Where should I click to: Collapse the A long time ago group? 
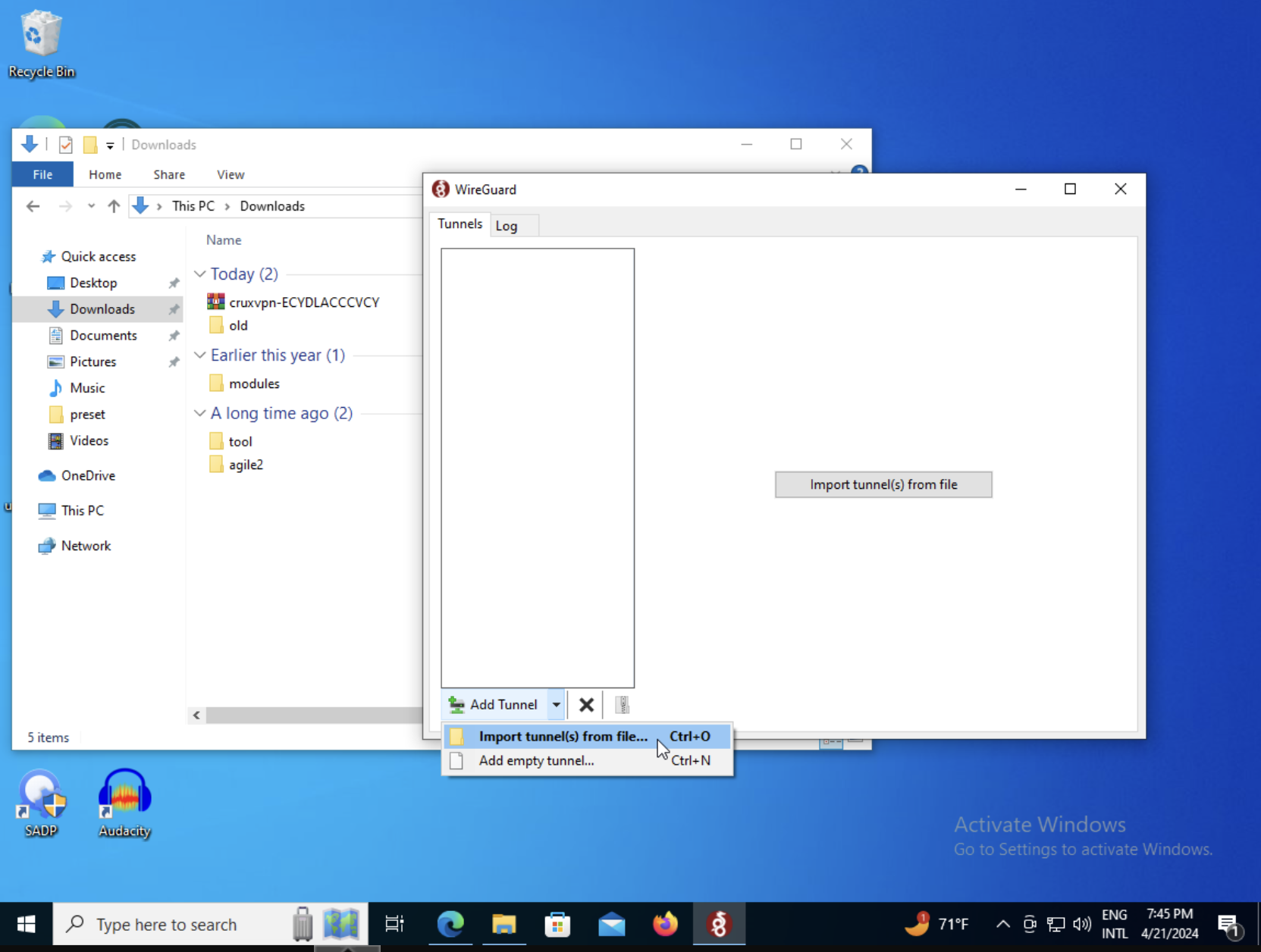(200, 413)
